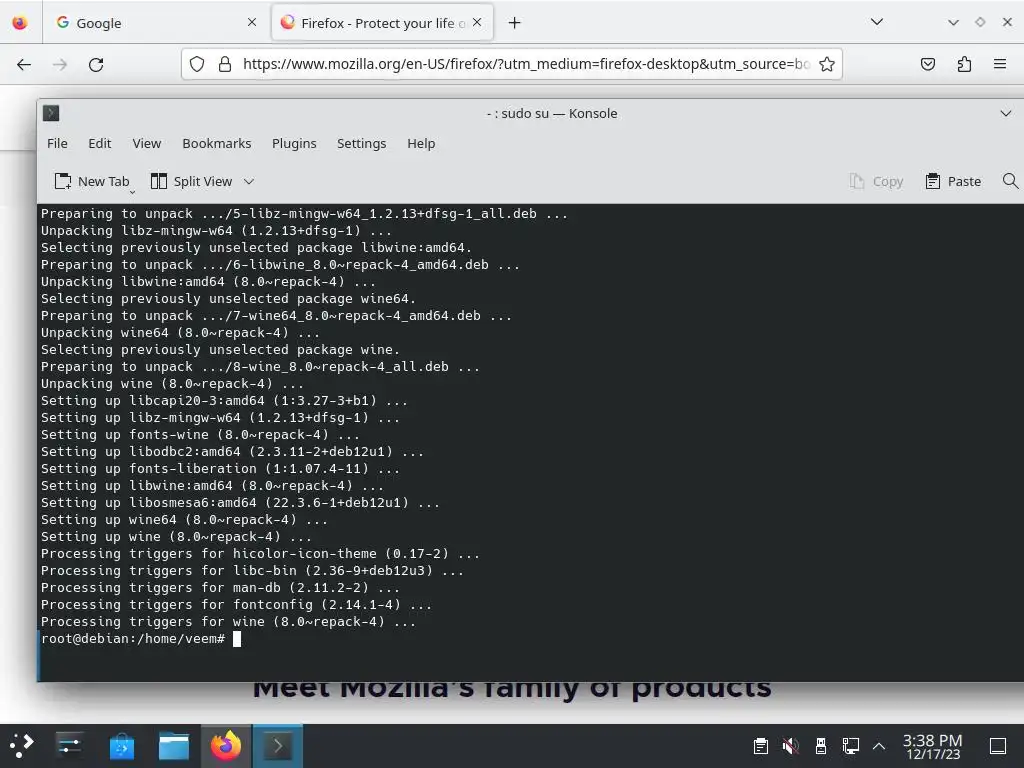Bookmark this page with the star icon
The height and width of the screenshot is (768, 1024).
(827, 64)
